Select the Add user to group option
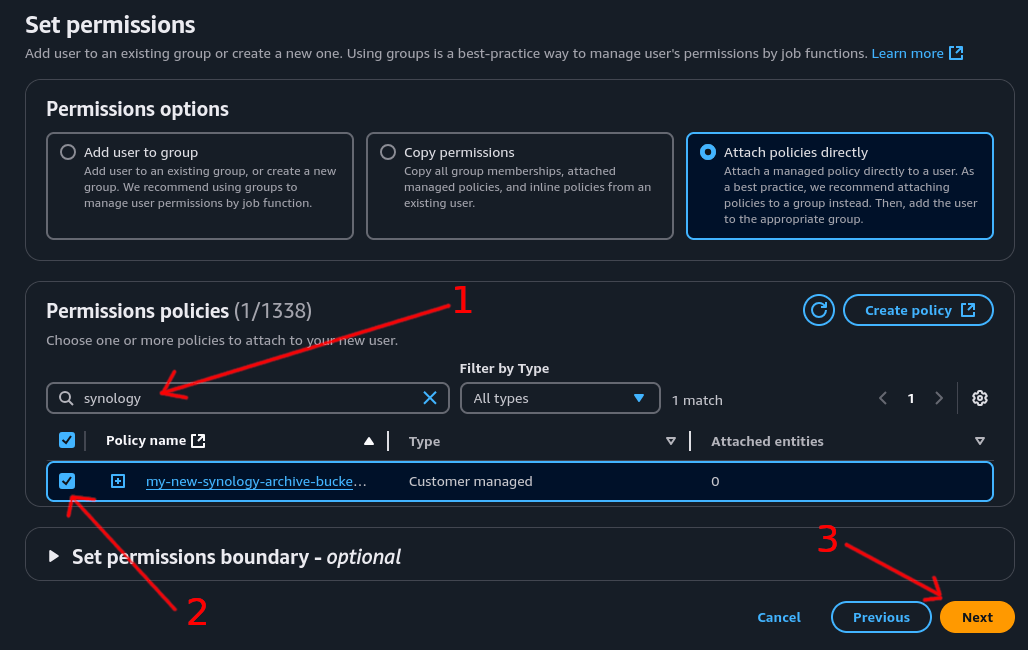1028x650 pixels. click(x=68, y=152)
